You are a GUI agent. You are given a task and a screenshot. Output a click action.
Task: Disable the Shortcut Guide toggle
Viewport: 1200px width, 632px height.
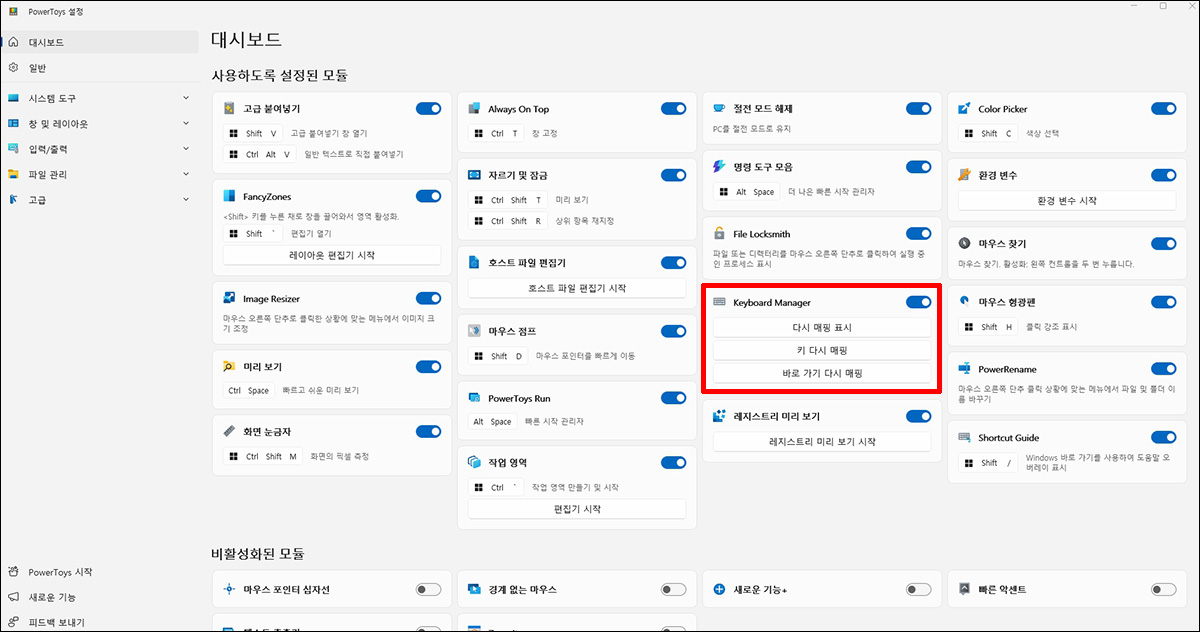(1163, 437)
